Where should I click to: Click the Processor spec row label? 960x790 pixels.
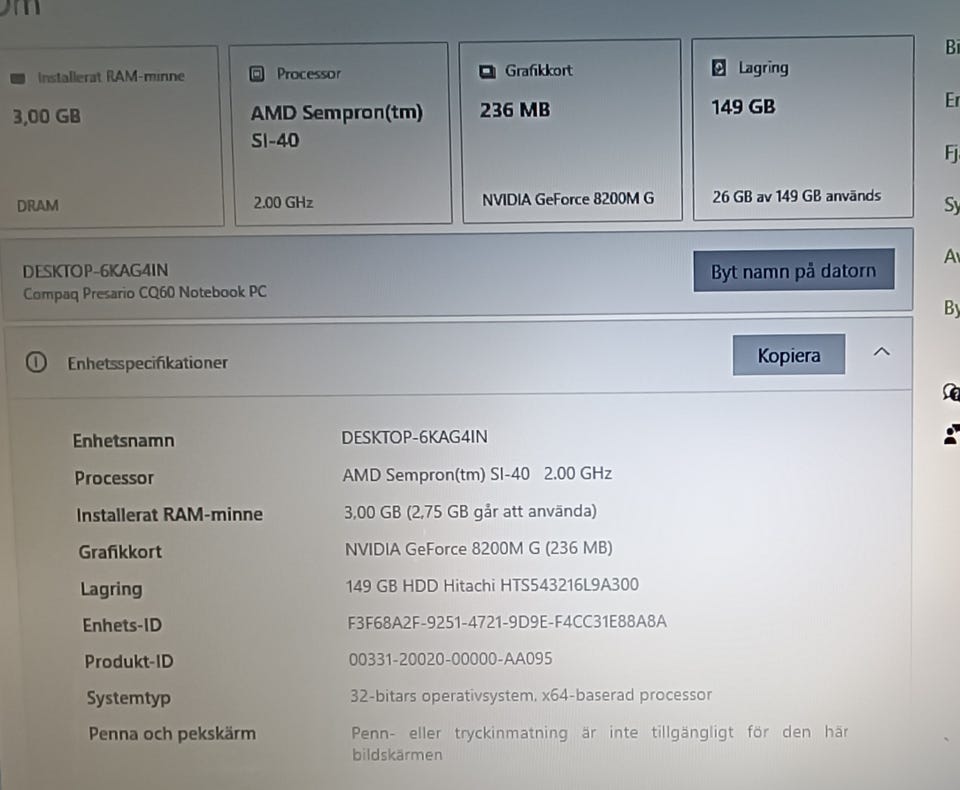point(114,478)
